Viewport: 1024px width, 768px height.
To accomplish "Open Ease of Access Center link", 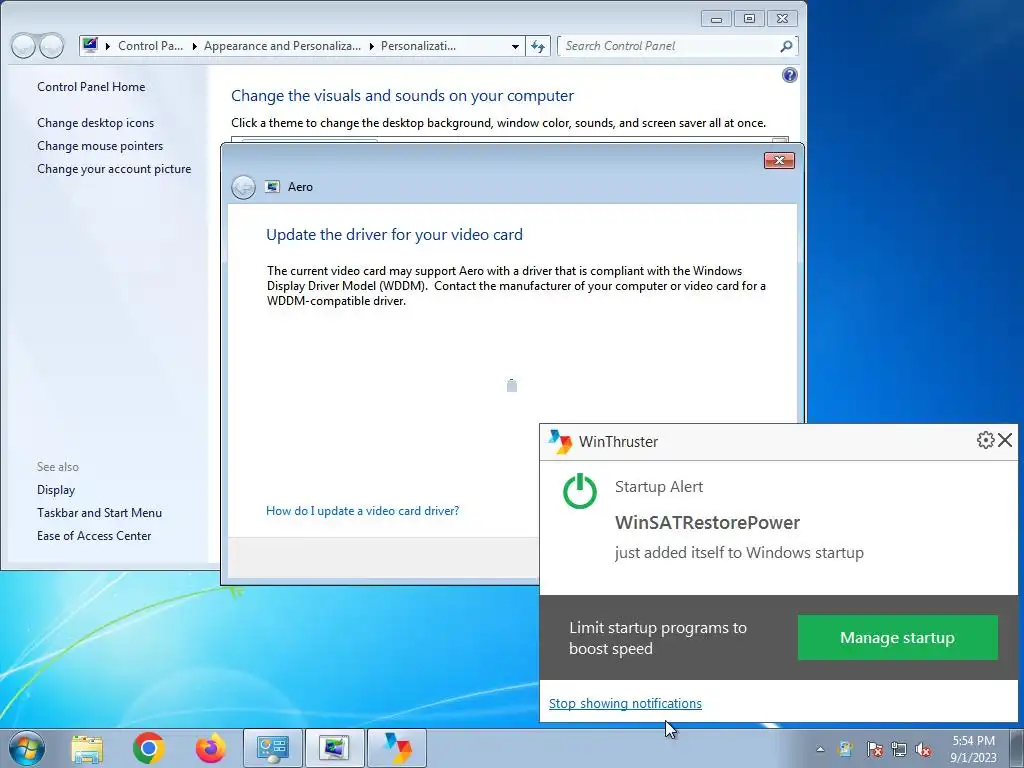I will (94, 536).
